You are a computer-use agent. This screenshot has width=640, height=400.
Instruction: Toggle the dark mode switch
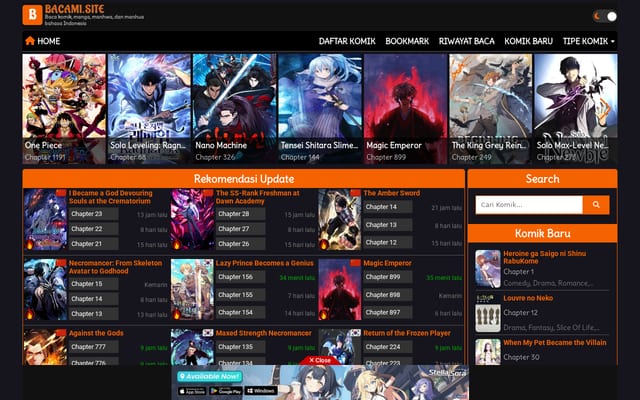click(605, 16)
